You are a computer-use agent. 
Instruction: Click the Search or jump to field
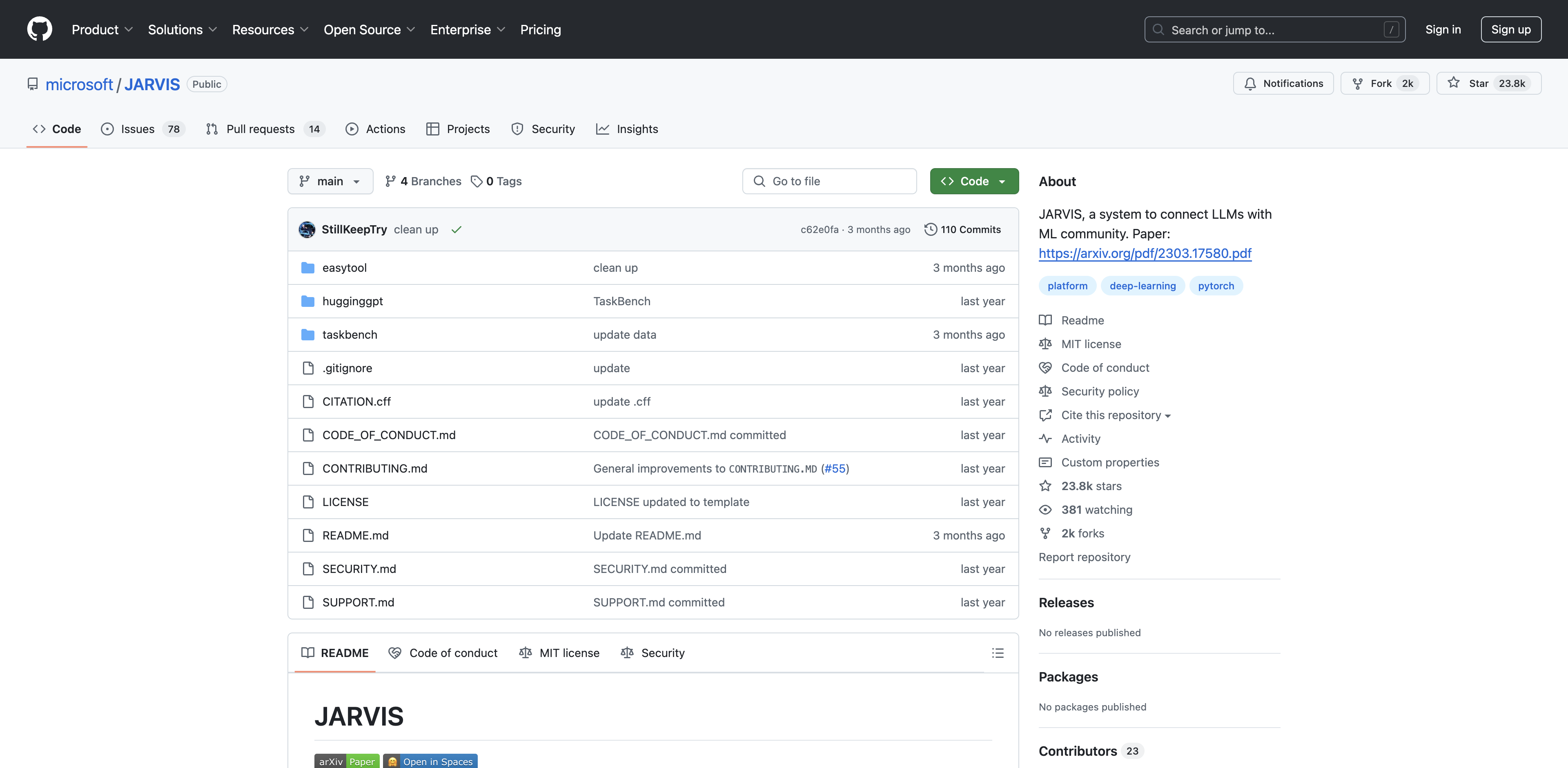click(1274, 29)
